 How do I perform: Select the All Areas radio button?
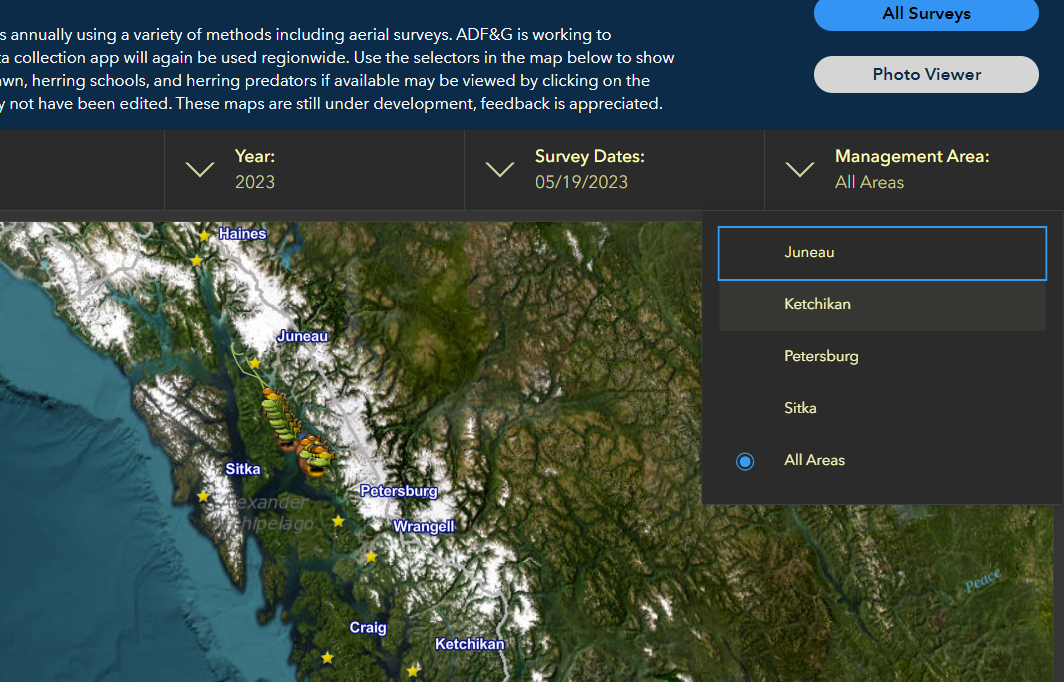[x=745, y=461]
